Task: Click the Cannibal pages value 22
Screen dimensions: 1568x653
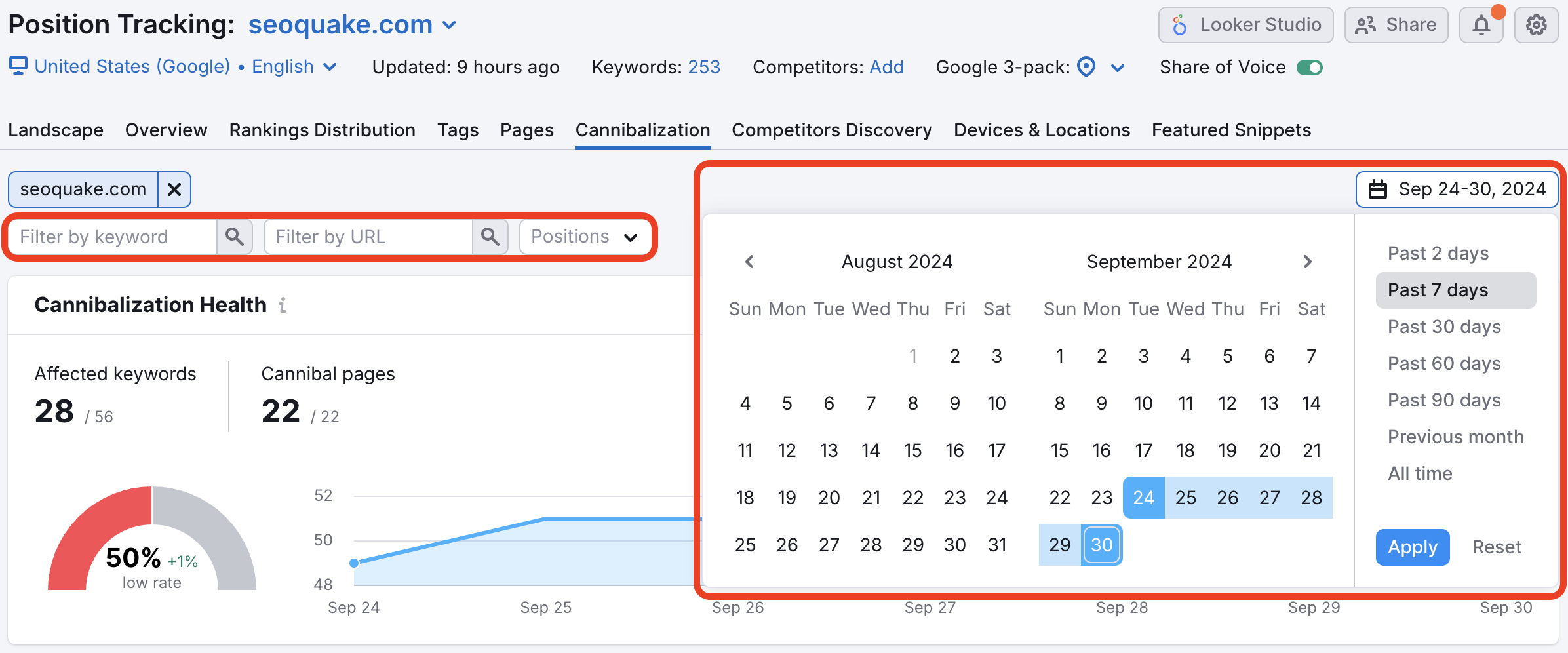Action: (281, 412)
